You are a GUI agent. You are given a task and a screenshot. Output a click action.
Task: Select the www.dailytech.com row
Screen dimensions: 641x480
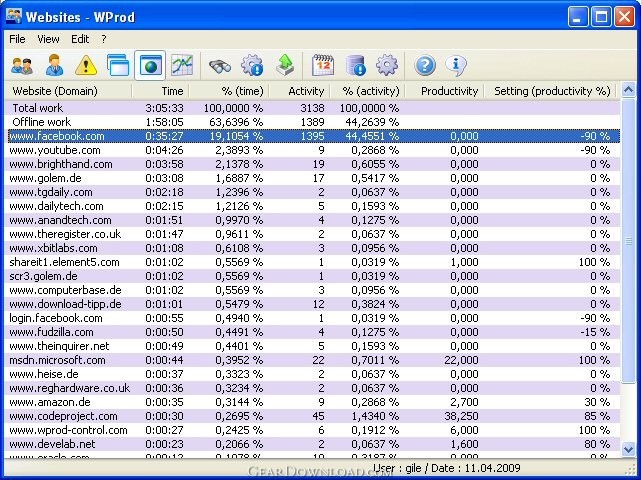(313, 206)
